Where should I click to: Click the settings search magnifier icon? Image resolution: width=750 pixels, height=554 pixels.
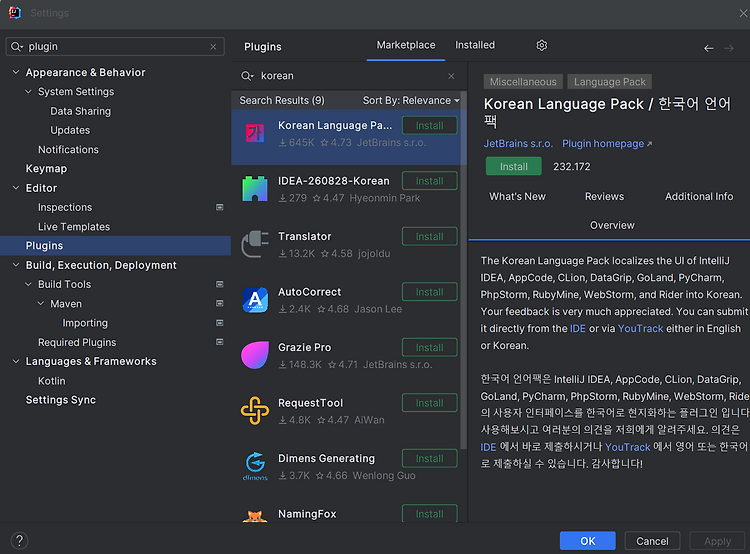[x=17, y=47]
